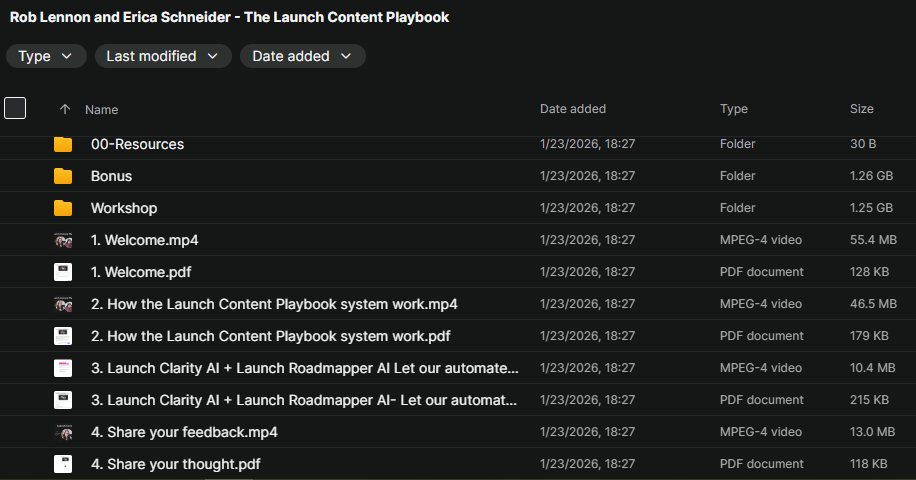Select the file 1. Welcome.pdf
916x480 pixels.
click(141, 273)
